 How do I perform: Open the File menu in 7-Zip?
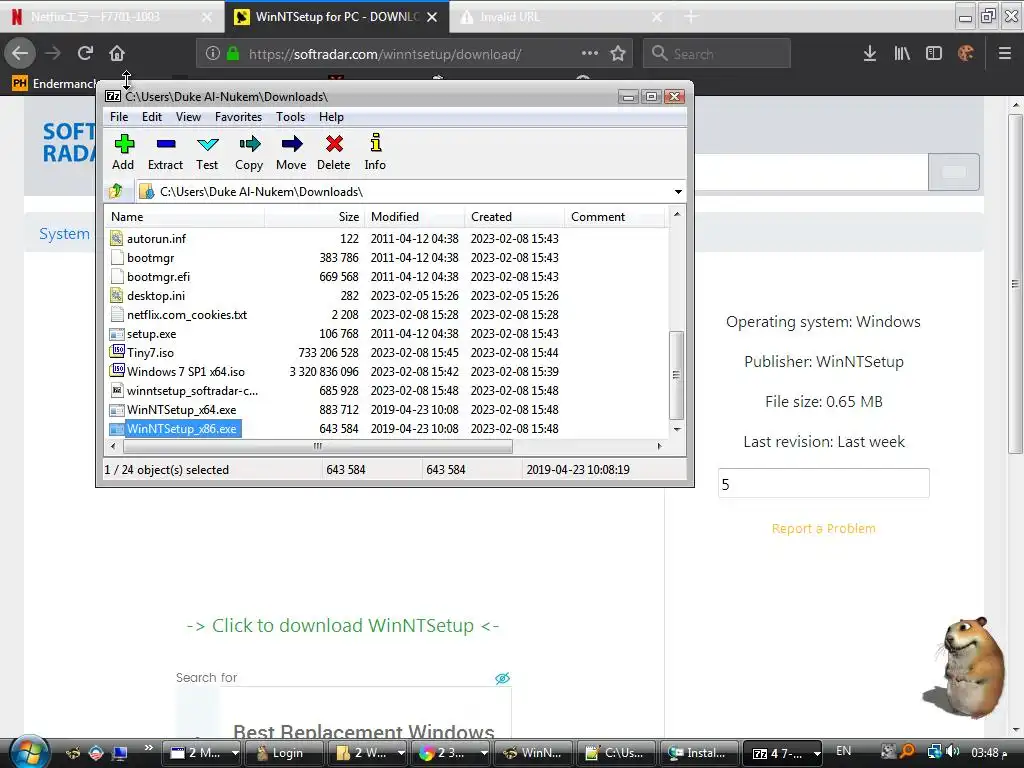coord(119,117)
